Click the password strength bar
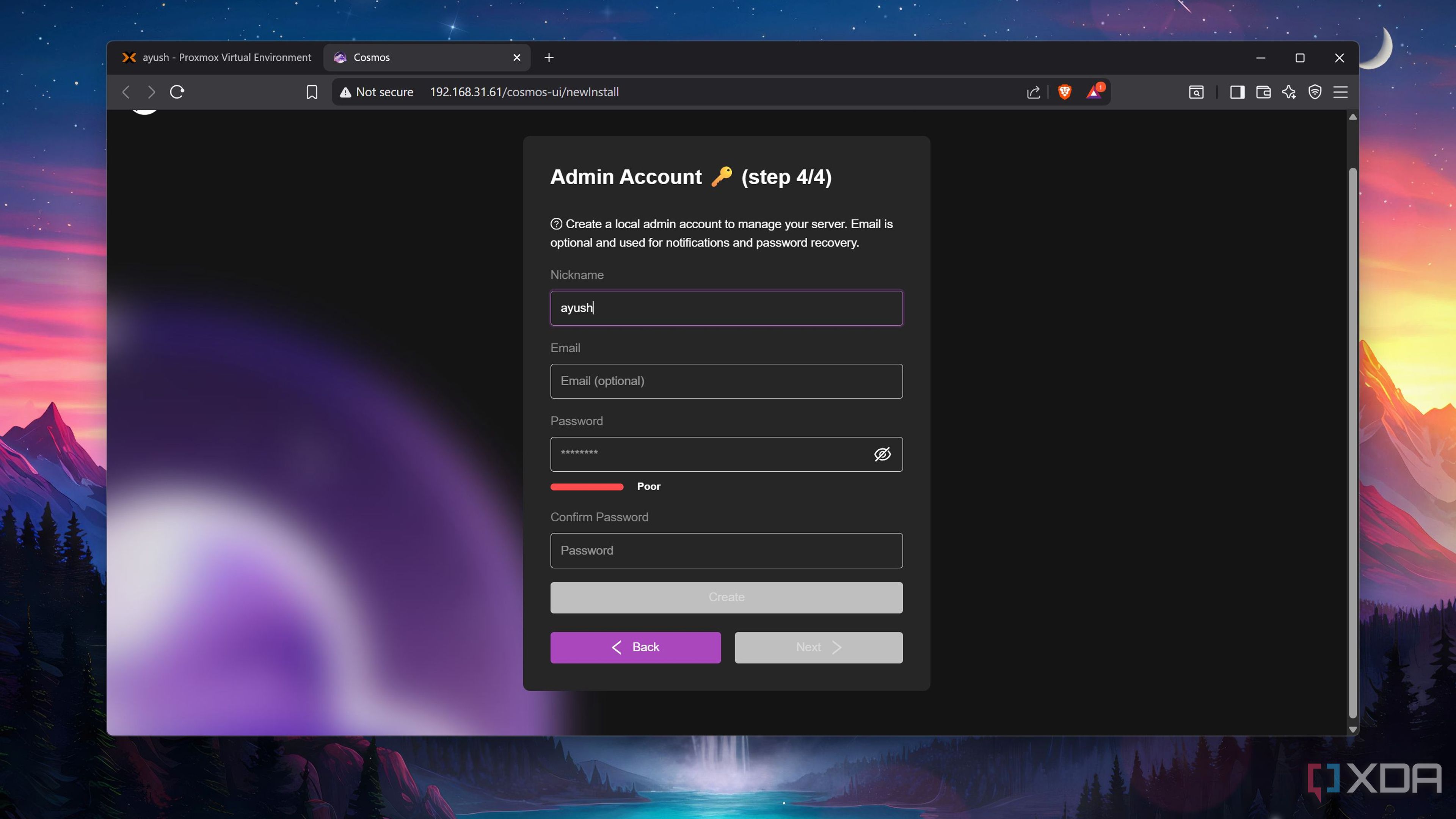This screenshot has height=819, width=1456. point(587,486)
